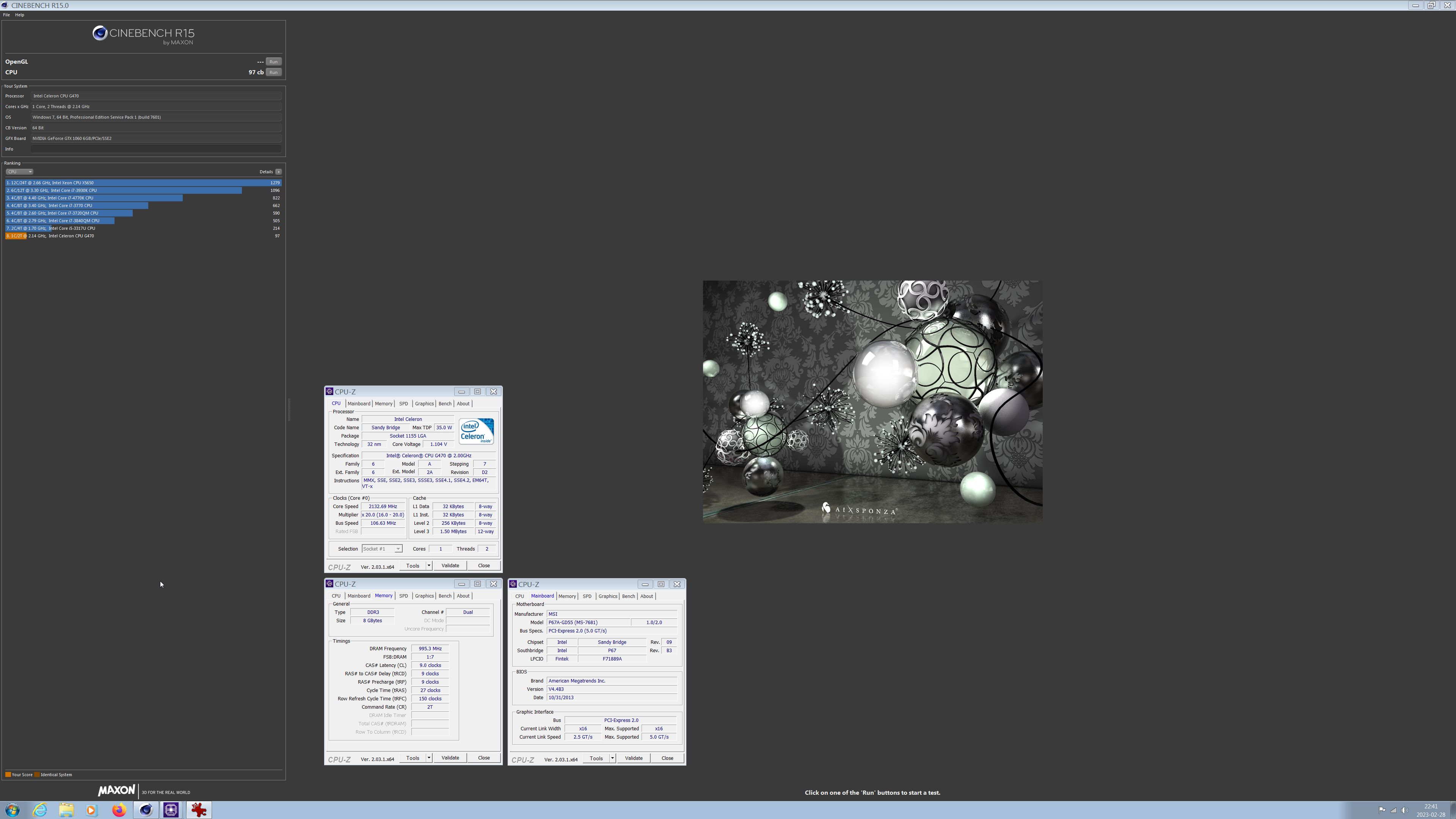The image size is (1456, 819).
Task: Click the Identical System legend swatch
Action: [37, 775]
